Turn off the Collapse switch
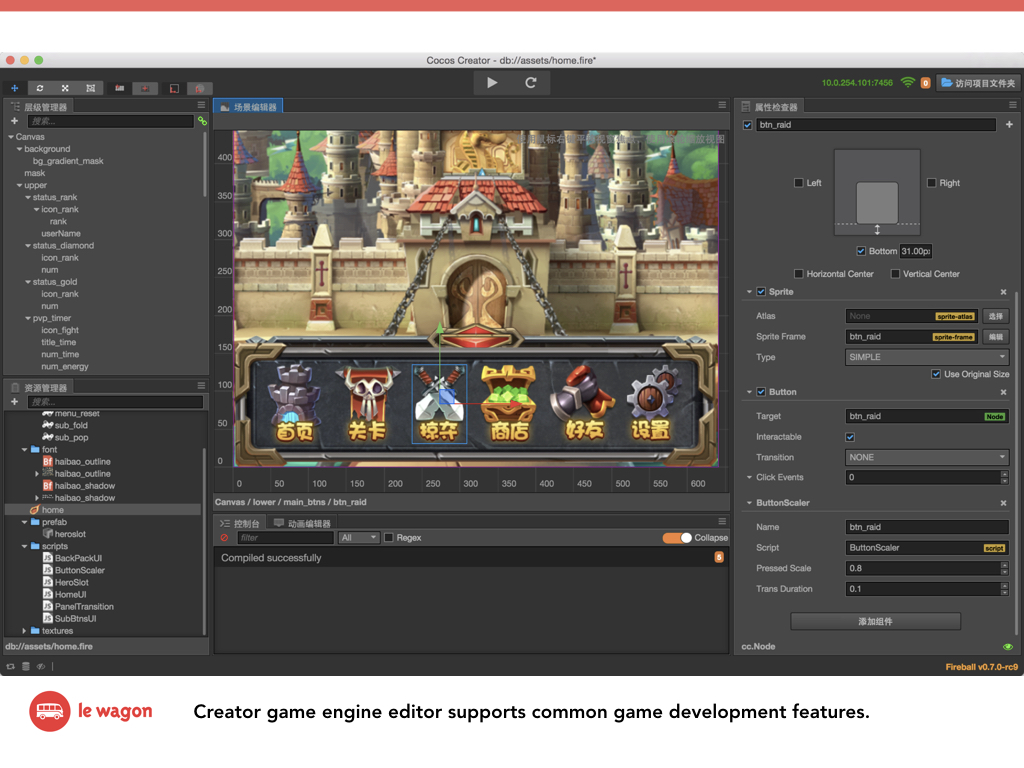 point(677,537)
